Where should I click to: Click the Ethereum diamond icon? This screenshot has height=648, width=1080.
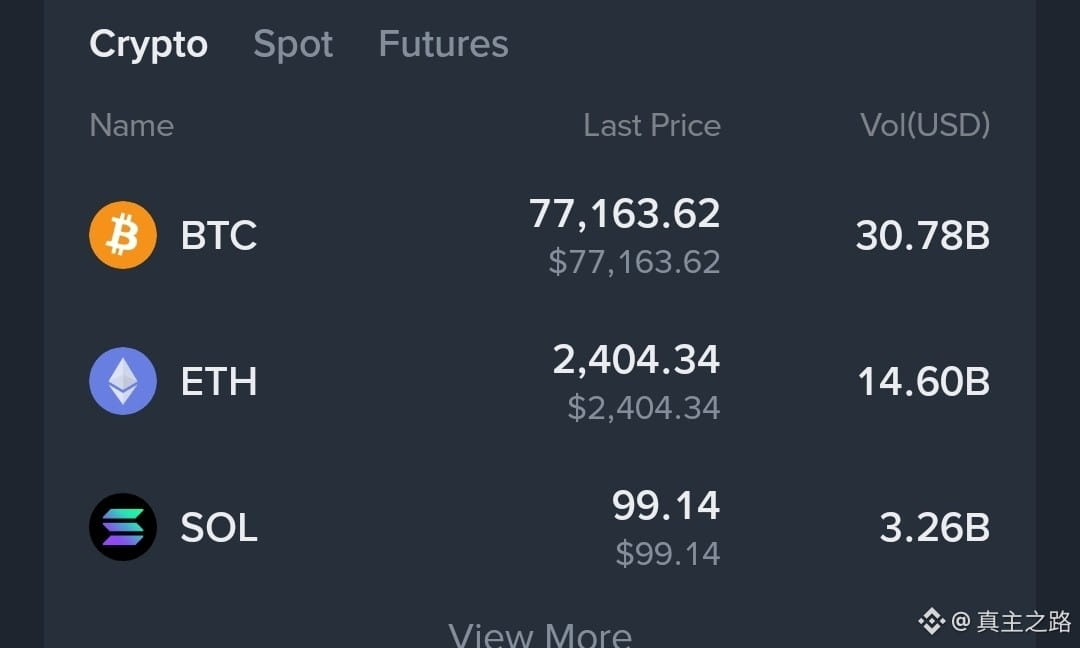click(x=123, y=381)
